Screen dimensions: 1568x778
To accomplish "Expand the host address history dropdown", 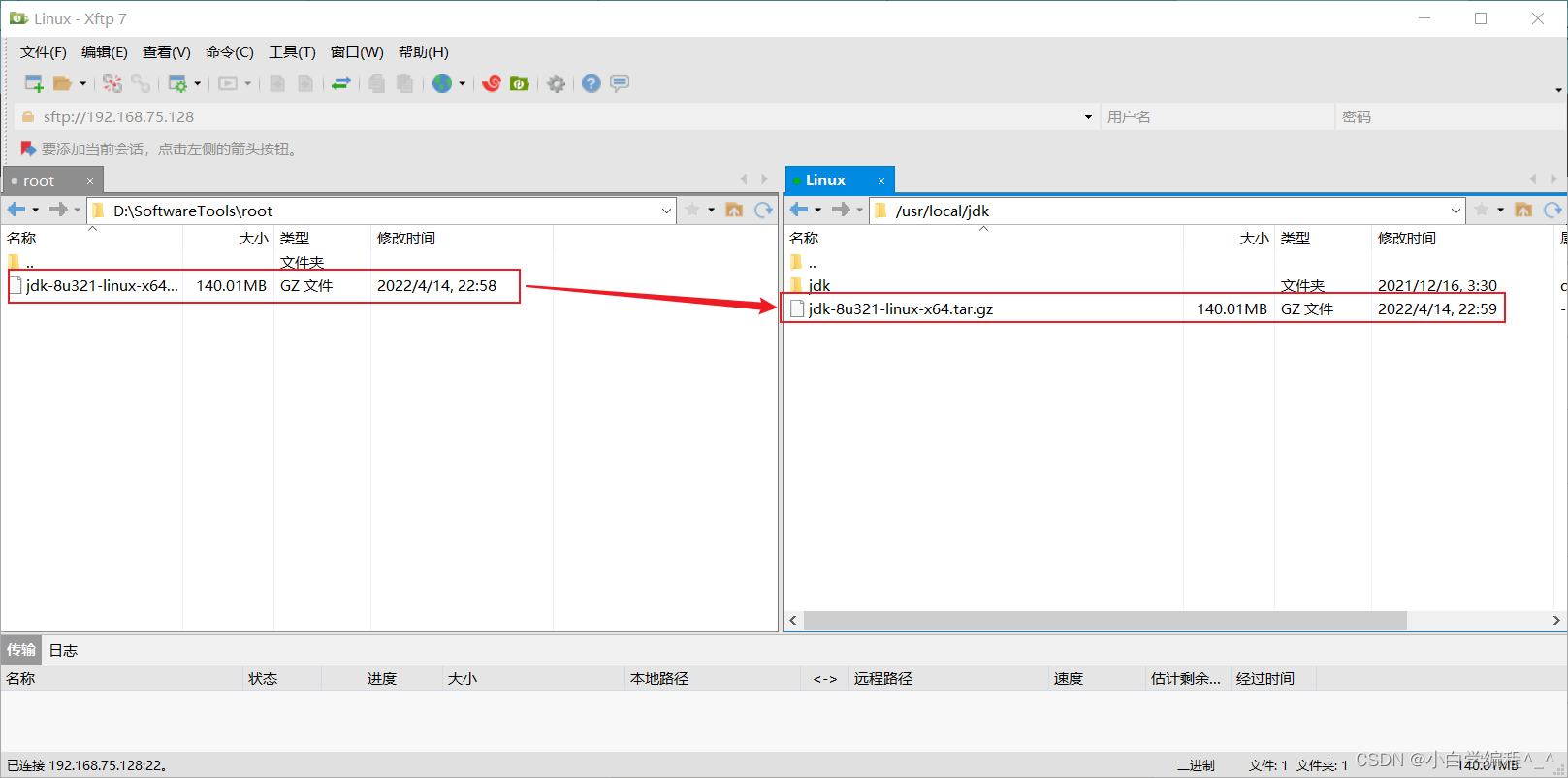I will point(1088,116).
